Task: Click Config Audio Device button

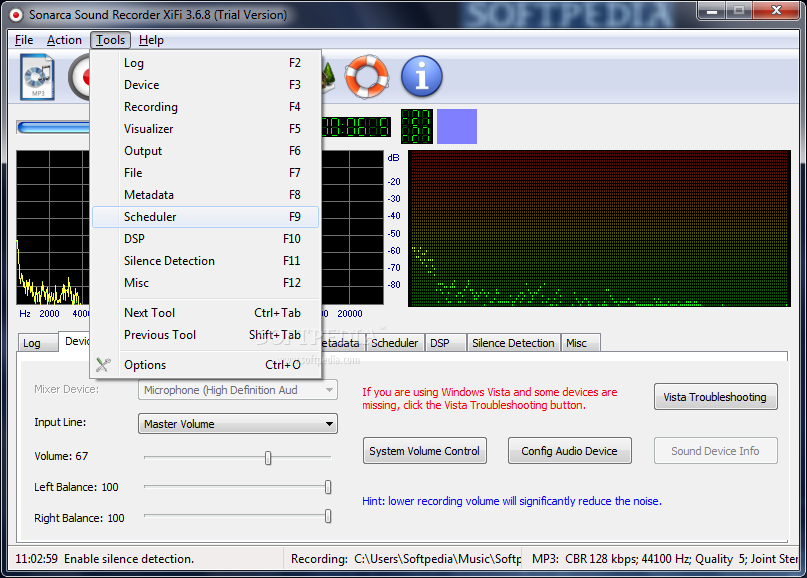Action: (570, 451)
